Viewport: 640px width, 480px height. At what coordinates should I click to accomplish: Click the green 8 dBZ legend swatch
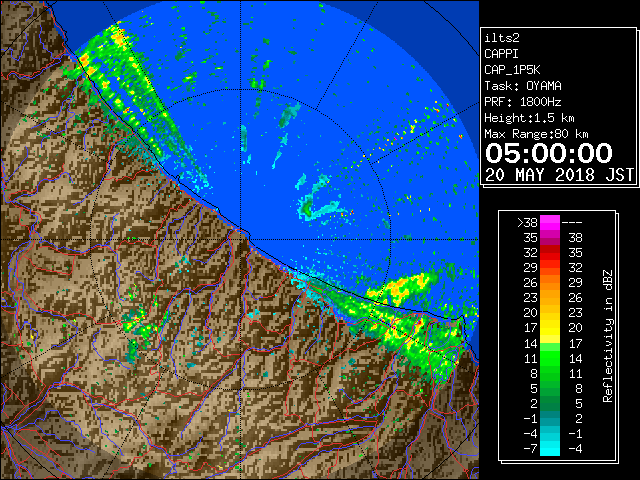point(550,373)
